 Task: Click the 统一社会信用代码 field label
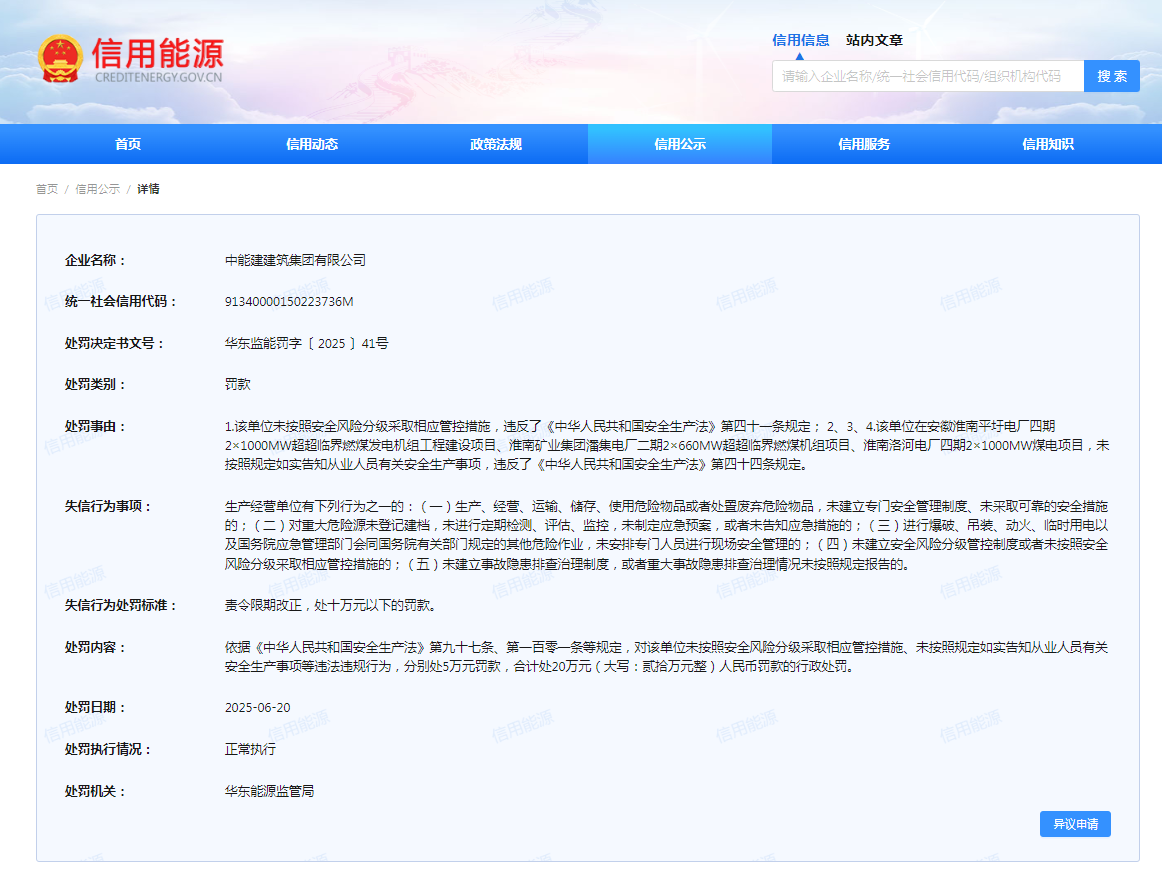(122, 302)
